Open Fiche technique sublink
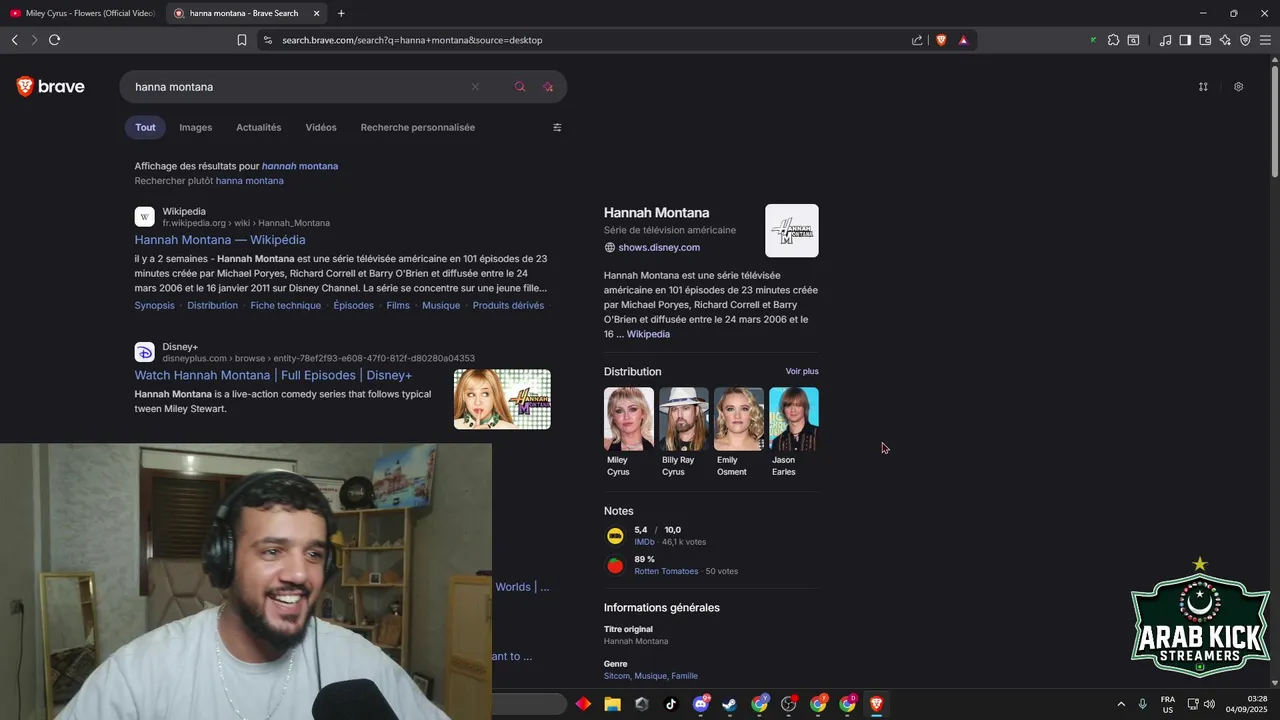Screen dimensions: 1280x720 285,305
